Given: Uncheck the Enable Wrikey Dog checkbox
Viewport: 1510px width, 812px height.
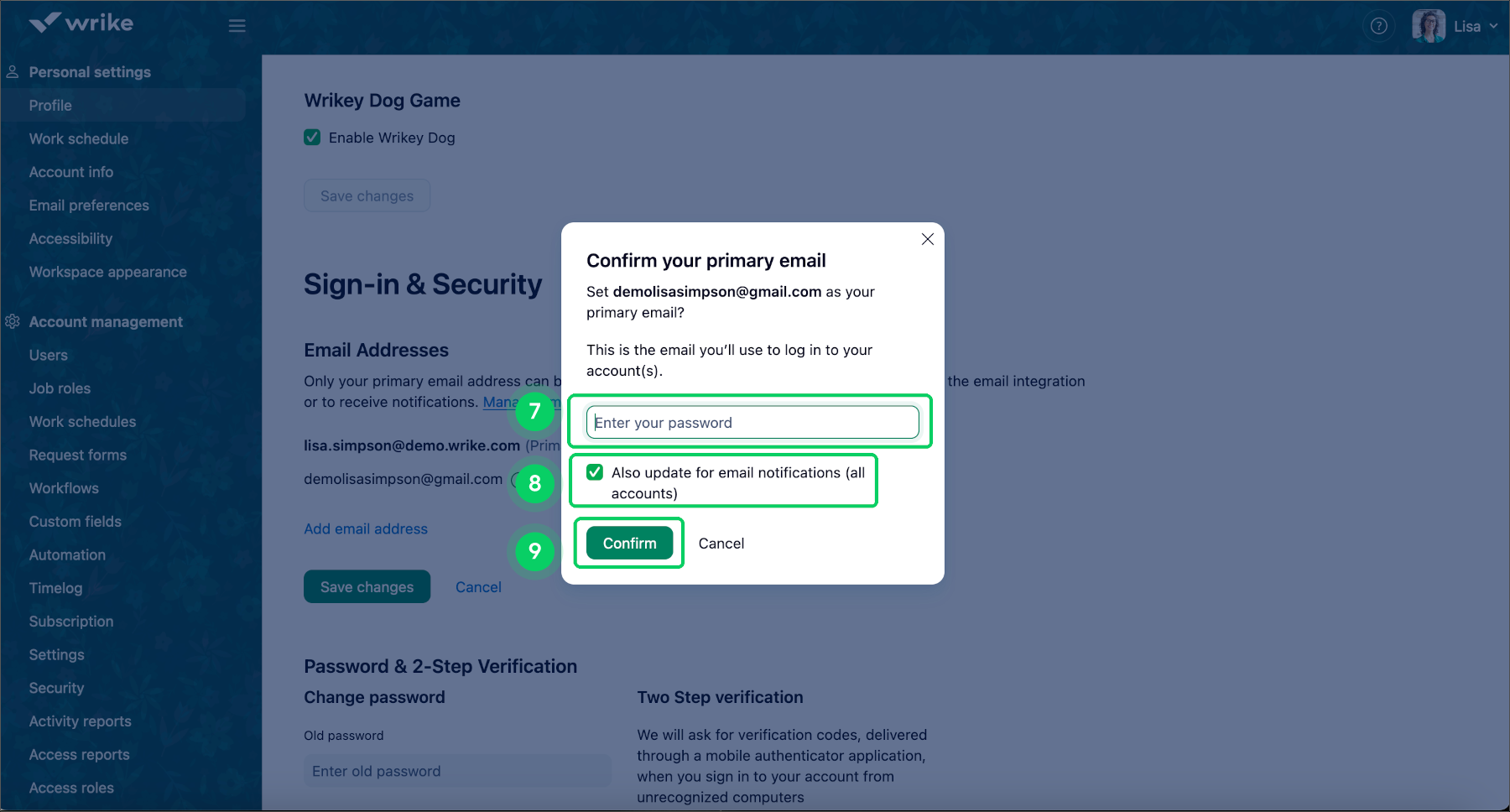Looking at the screenshot, I should click(312, 138).
